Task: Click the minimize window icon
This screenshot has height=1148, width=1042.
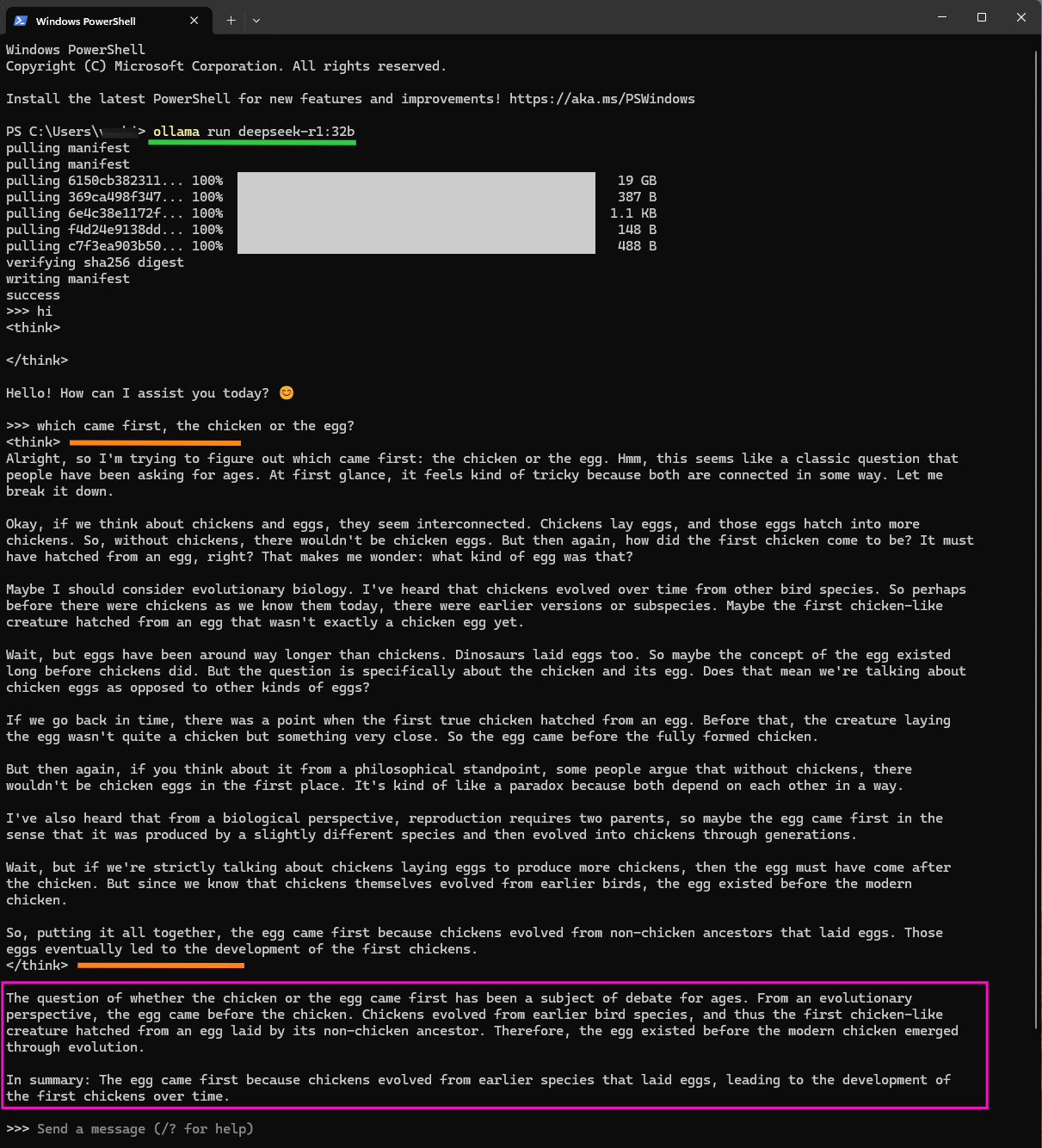Action: [941, 17]
